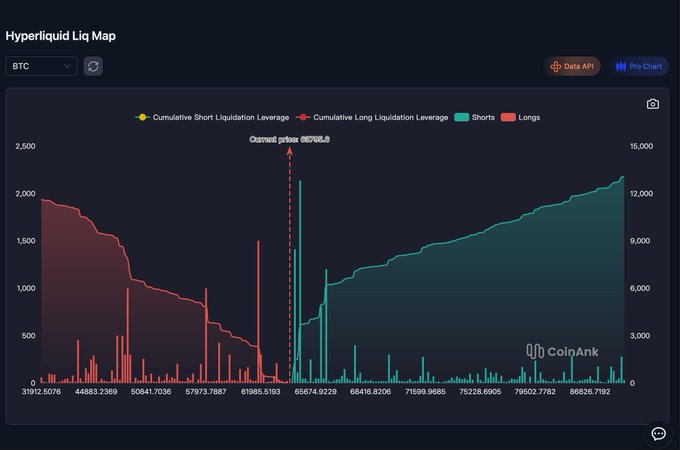
Task: Click the 31912.5076 x-axis label
Action: pyautogui.click(x=41, y=391)
